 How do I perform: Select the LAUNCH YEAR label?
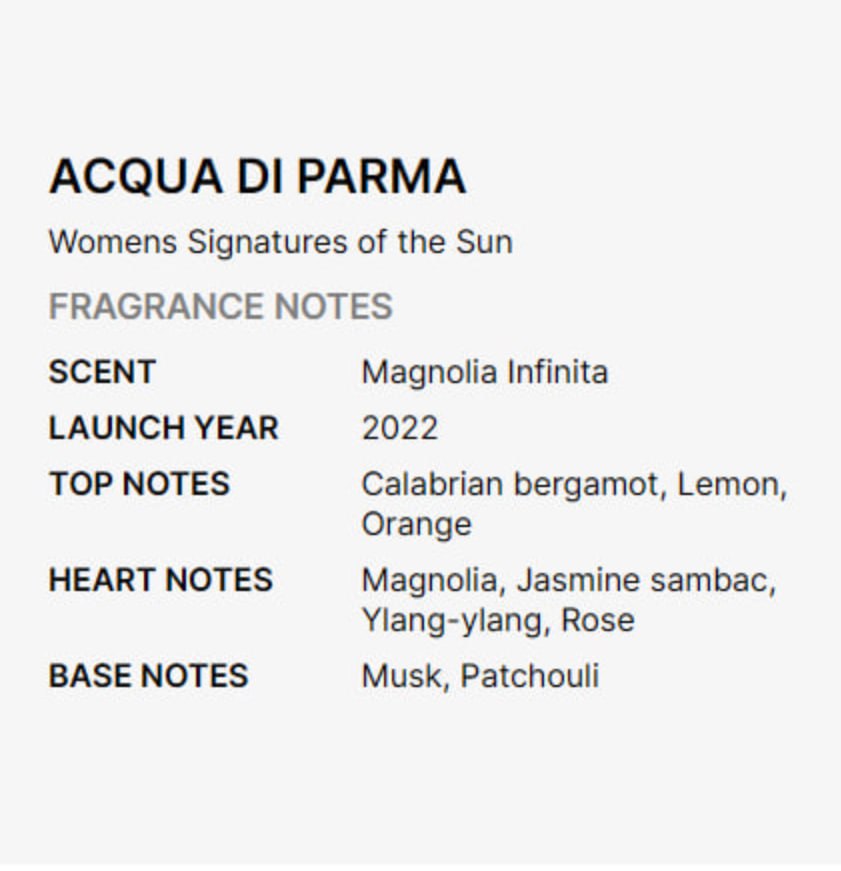point(163,428)
